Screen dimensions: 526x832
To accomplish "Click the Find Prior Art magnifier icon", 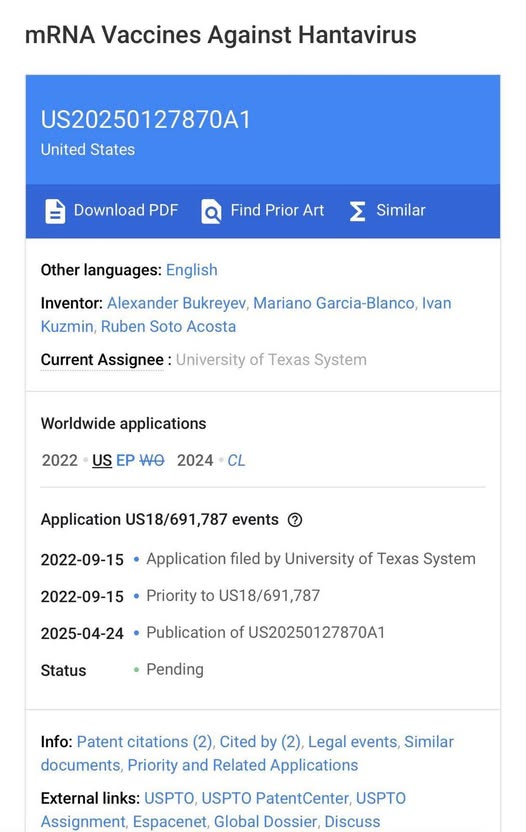I will click(211, 211).
